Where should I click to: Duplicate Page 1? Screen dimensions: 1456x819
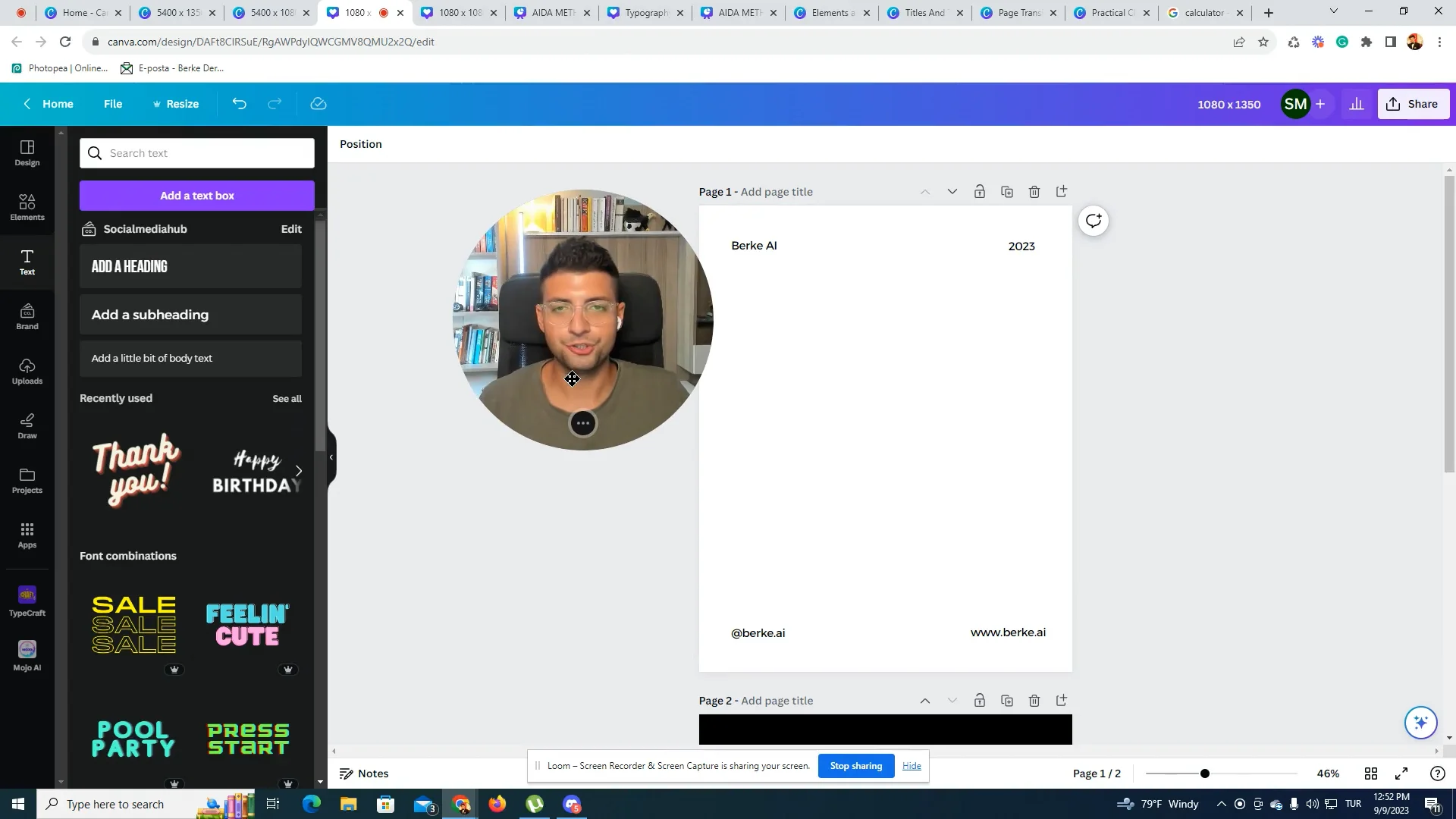(1007, 192)
